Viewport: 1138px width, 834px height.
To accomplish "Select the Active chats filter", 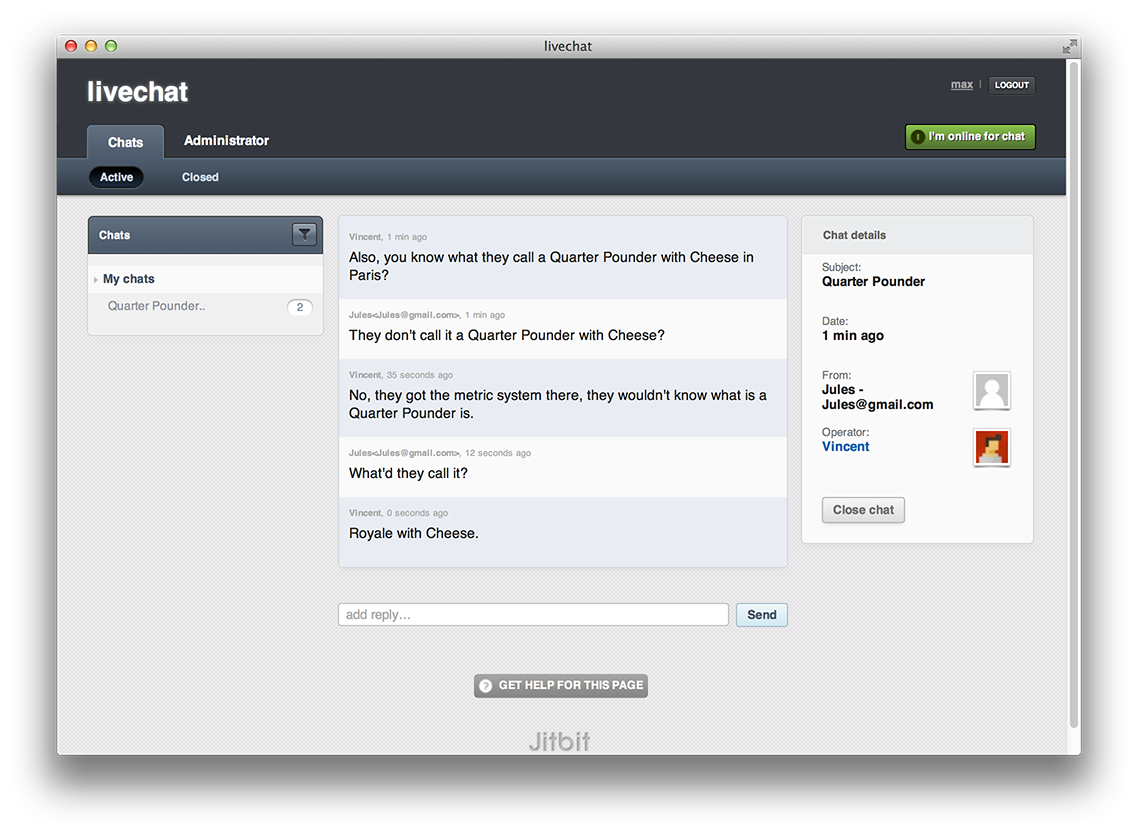I will 116,176.
